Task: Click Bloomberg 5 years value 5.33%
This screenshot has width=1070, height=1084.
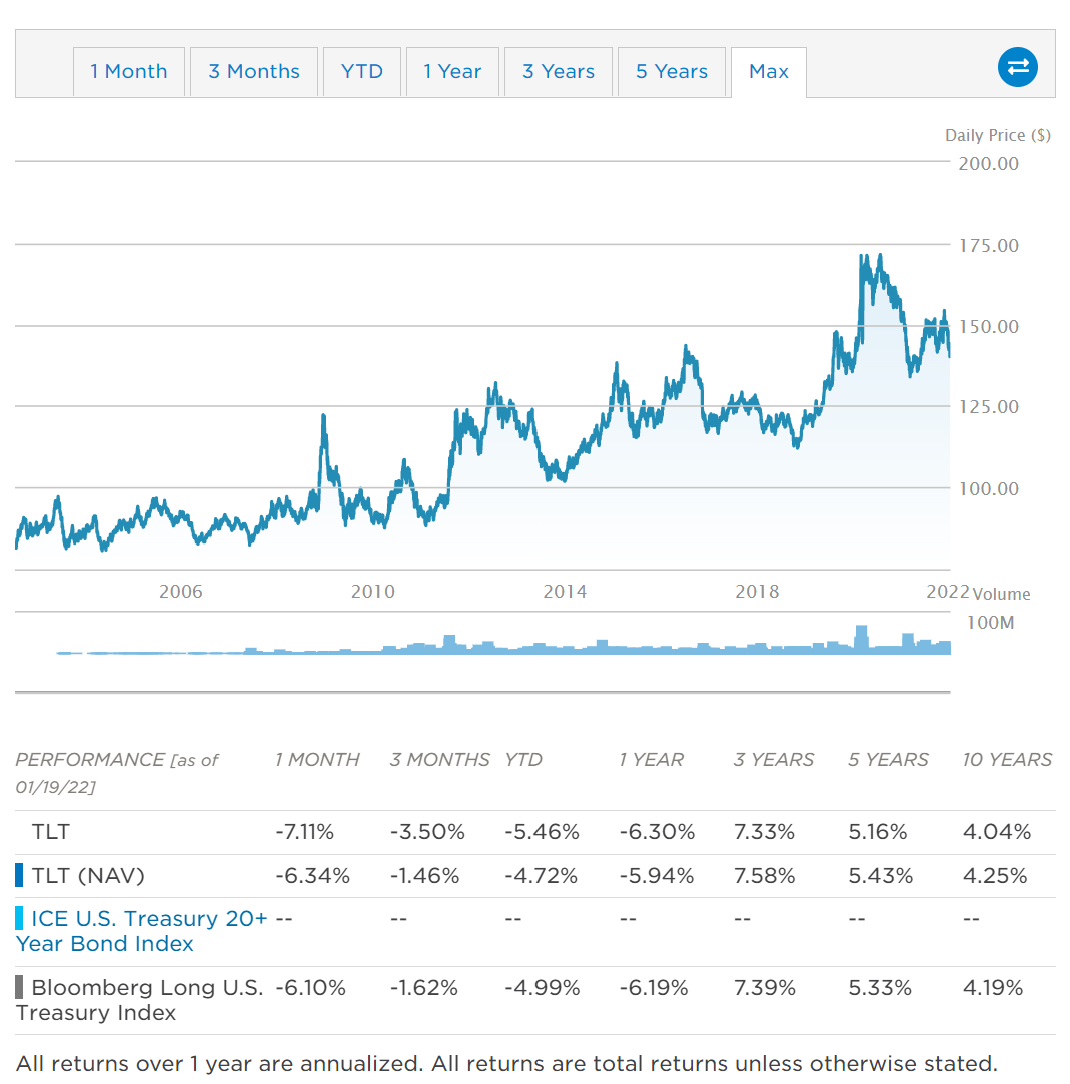Action: pos(880,987)
